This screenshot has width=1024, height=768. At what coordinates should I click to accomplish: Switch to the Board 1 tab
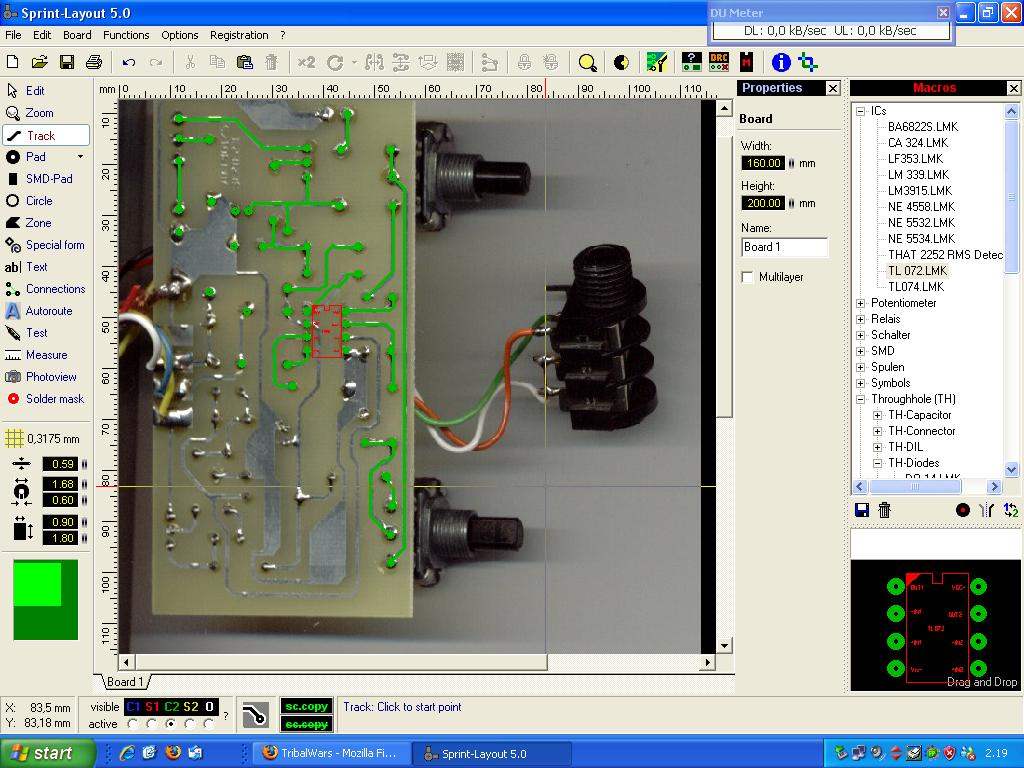[x=125, y=682]
